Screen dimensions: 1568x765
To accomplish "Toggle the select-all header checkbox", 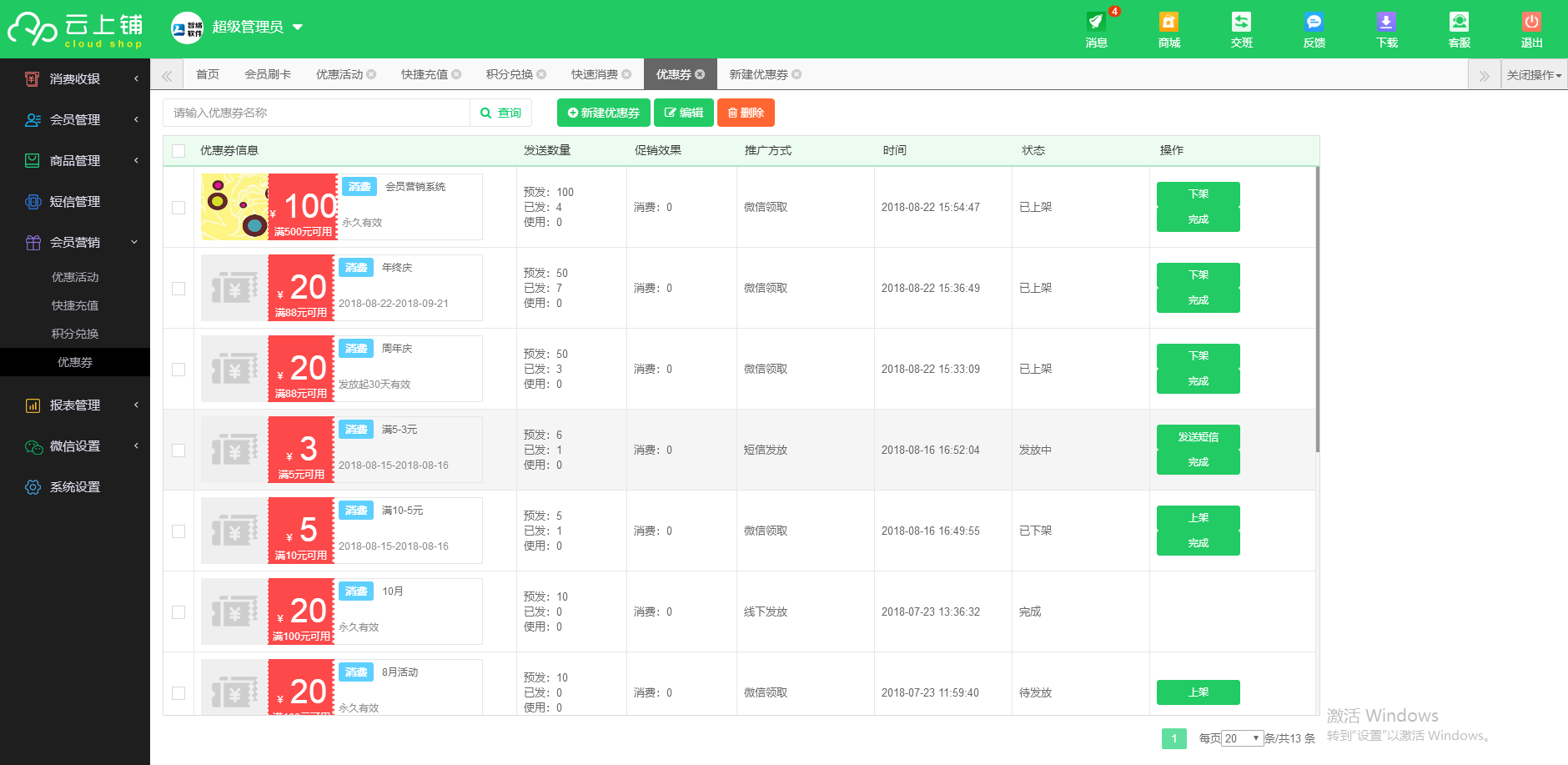I will pyautogui.click(x=178, y=151).
